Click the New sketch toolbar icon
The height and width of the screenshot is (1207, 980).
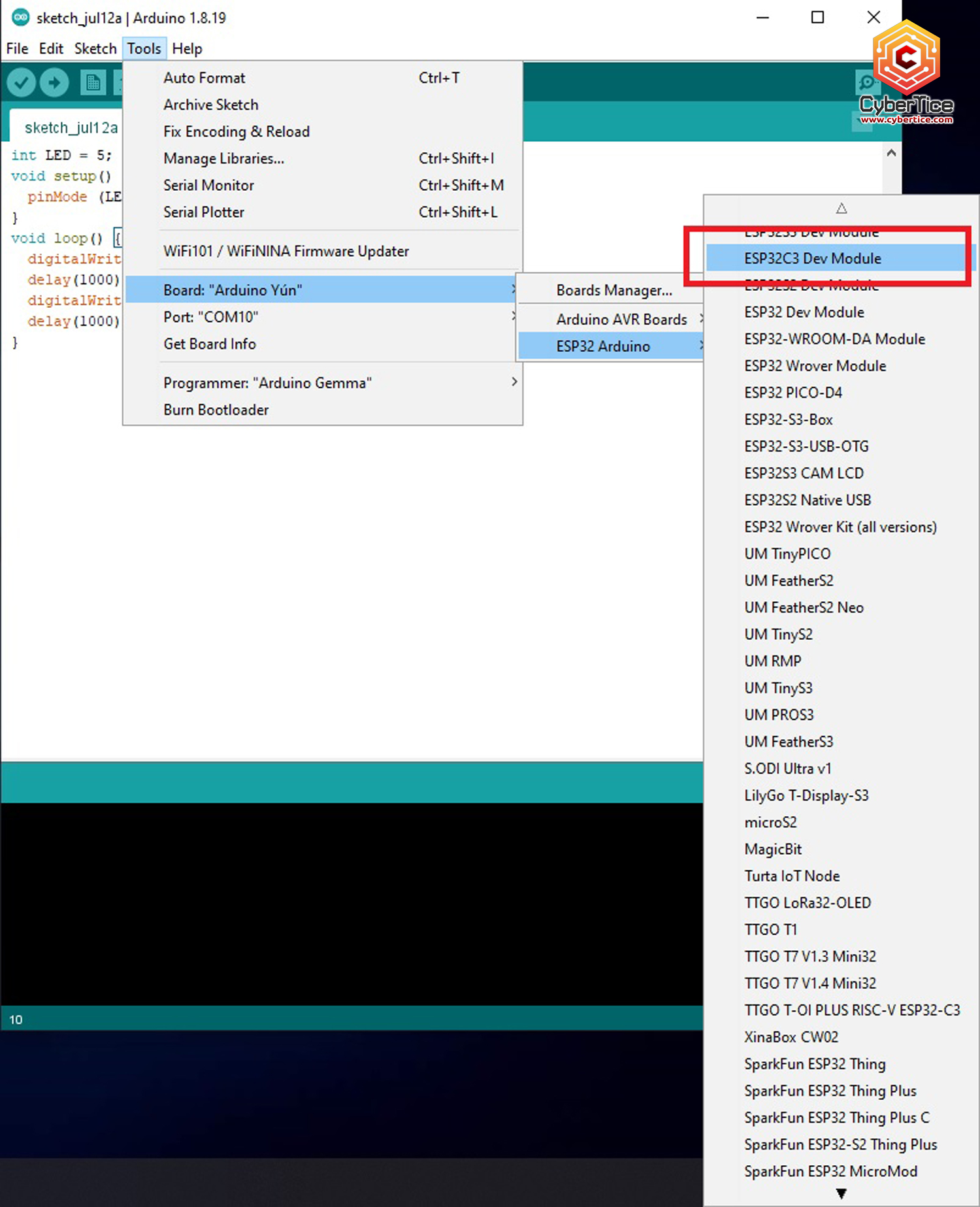point(92,83)
